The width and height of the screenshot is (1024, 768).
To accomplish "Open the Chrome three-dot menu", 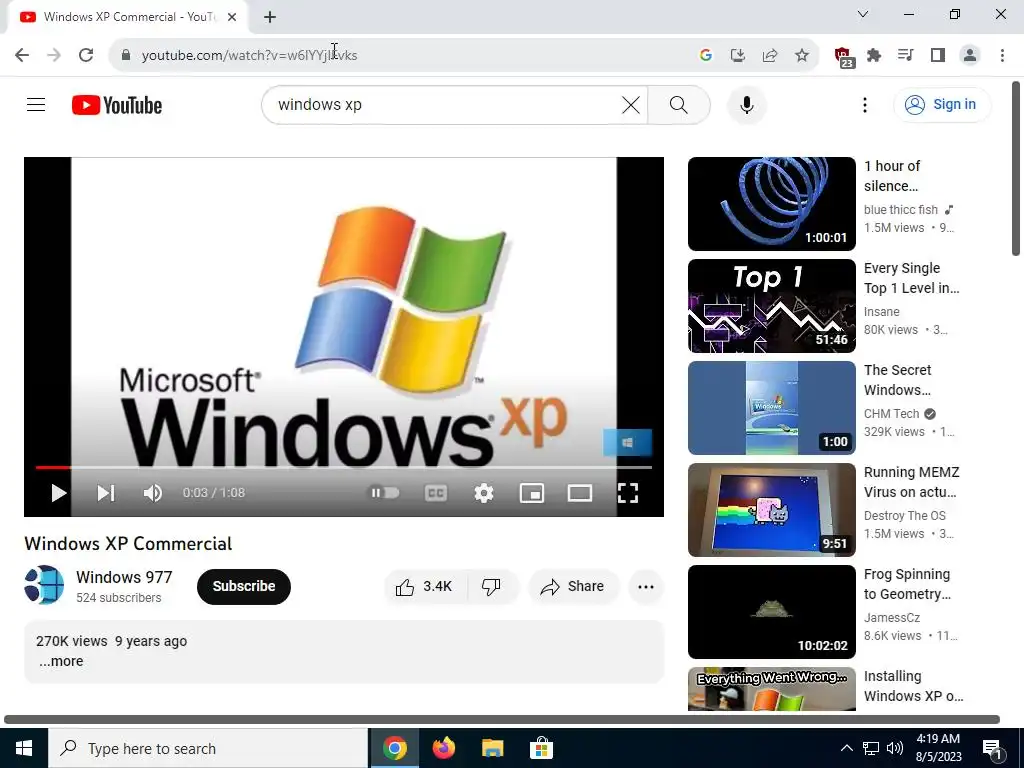I will pyautogui.click(x=1002, y=56).
